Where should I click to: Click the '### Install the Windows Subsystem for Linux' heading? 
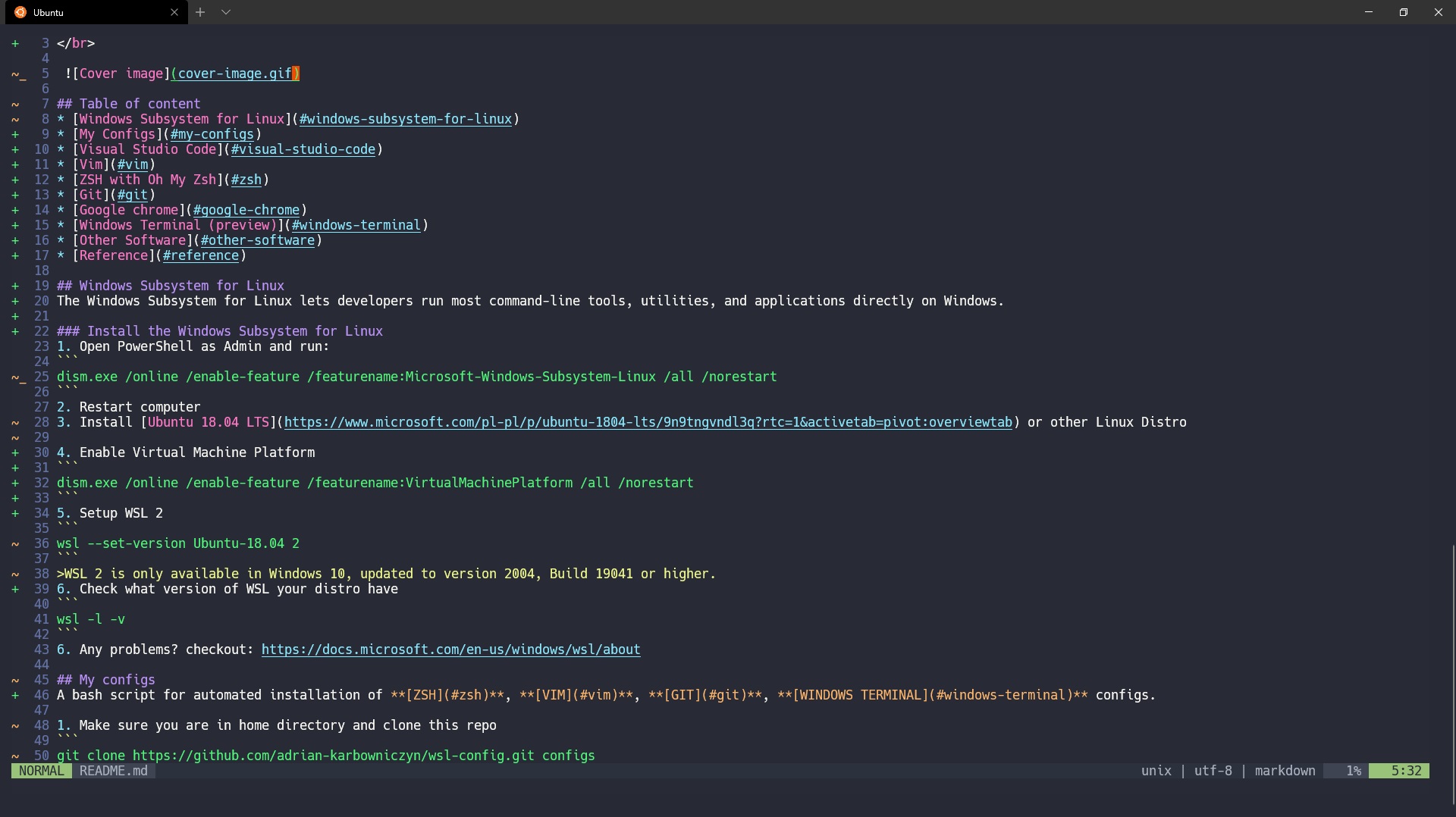point(220,331)
